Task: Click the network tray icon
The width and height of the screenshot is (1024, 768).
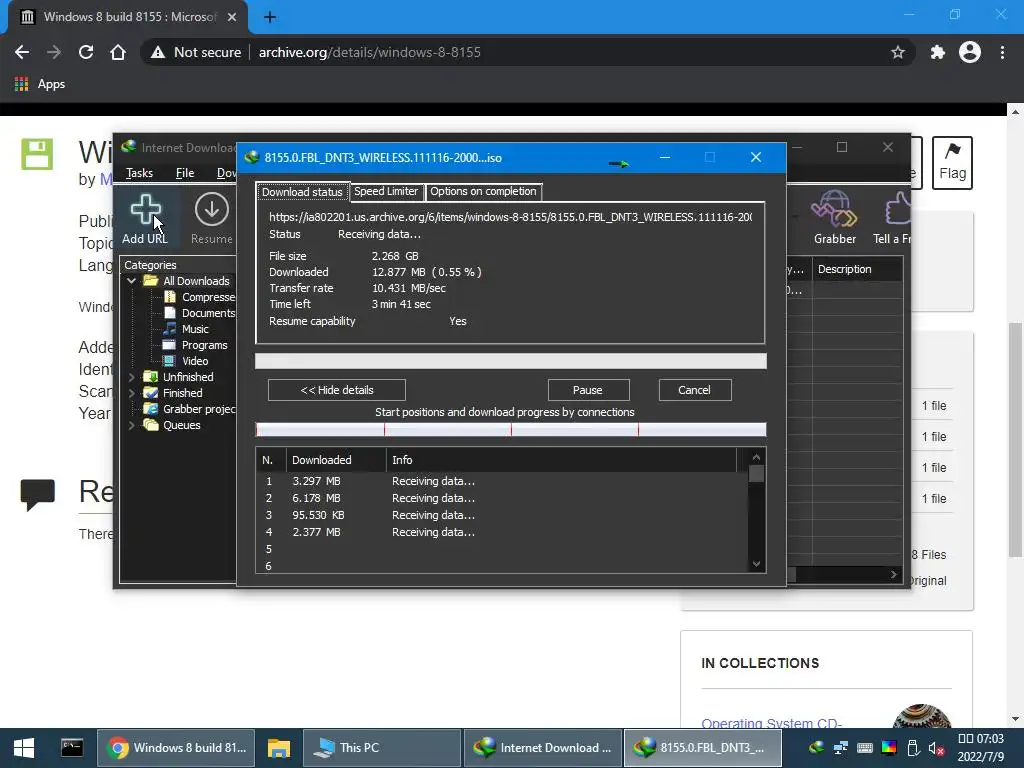Action: pyautogui.click(x=840, y=748)
